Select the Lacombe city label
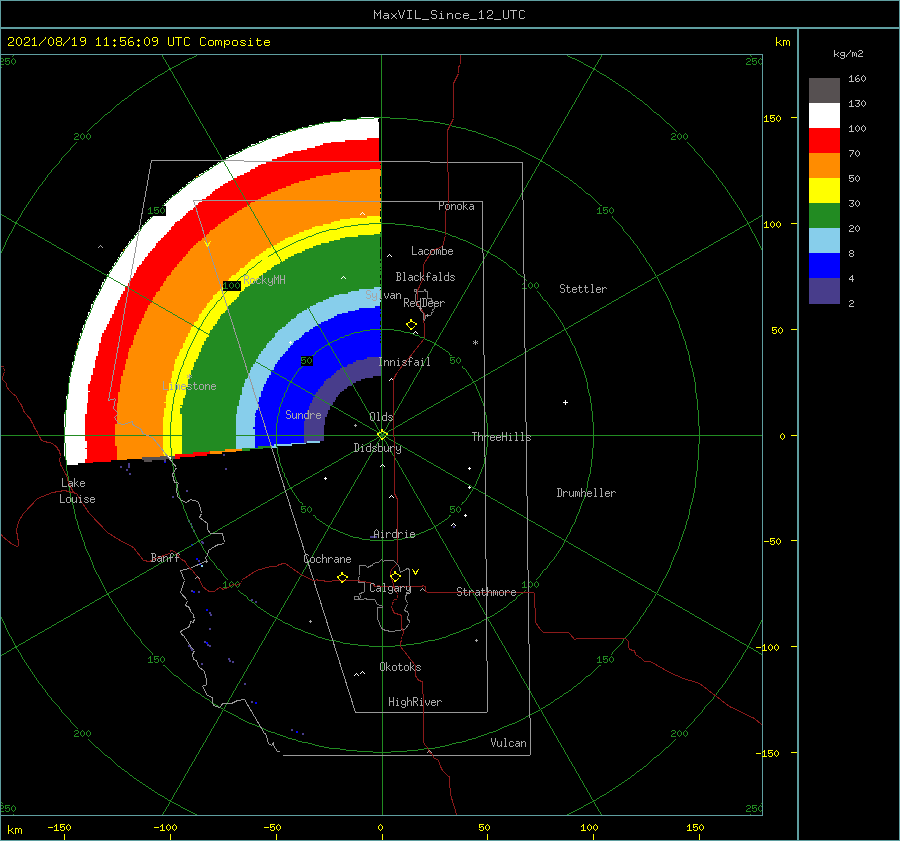 [432, 251]
